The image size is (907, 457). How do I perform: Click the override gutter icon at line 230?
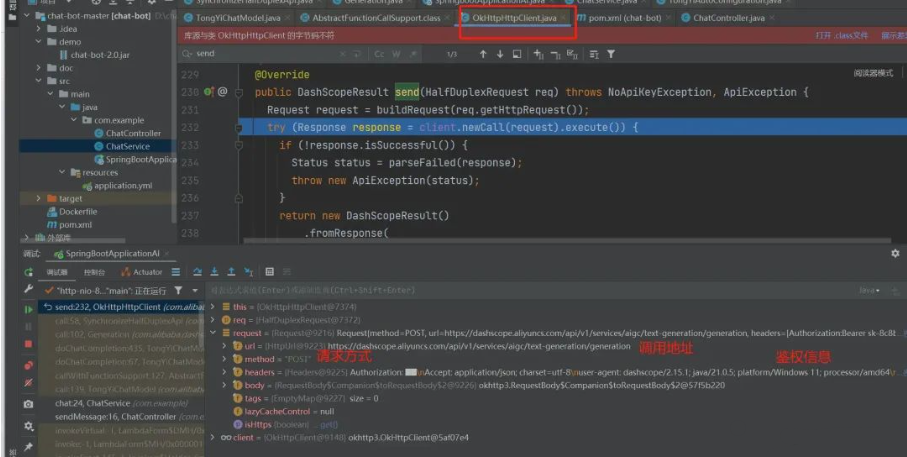coord(209,91)
